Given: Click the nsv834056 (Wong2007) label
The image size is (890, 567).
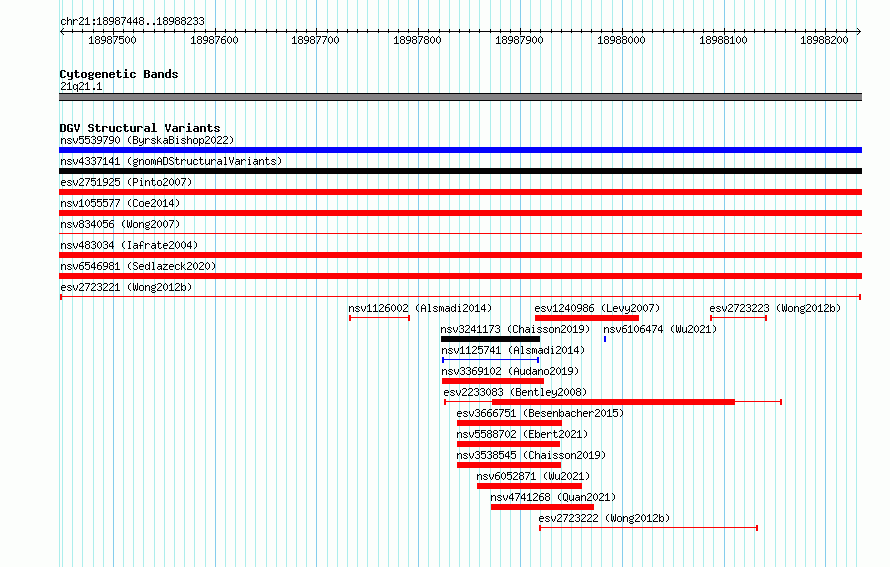Looking at the screenshot, I should 120,224.
